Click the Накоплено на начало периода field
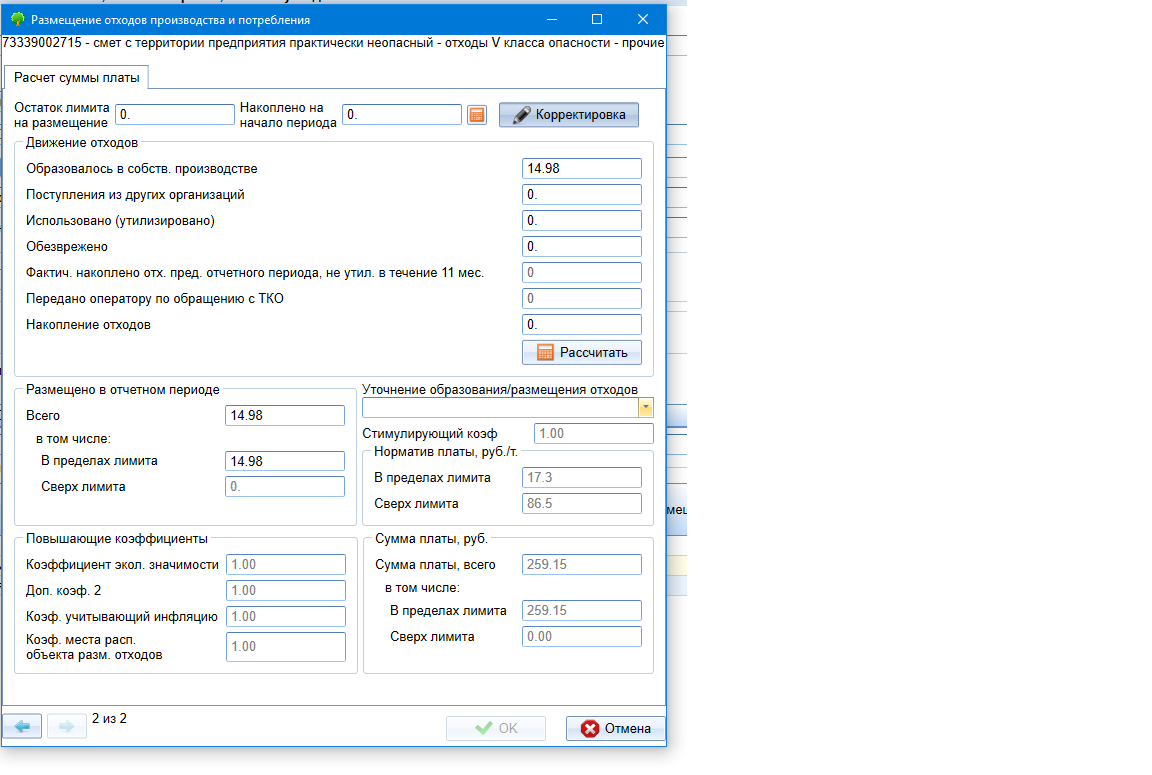Screen dimensions: 1152x775 (x=401, y=115)
